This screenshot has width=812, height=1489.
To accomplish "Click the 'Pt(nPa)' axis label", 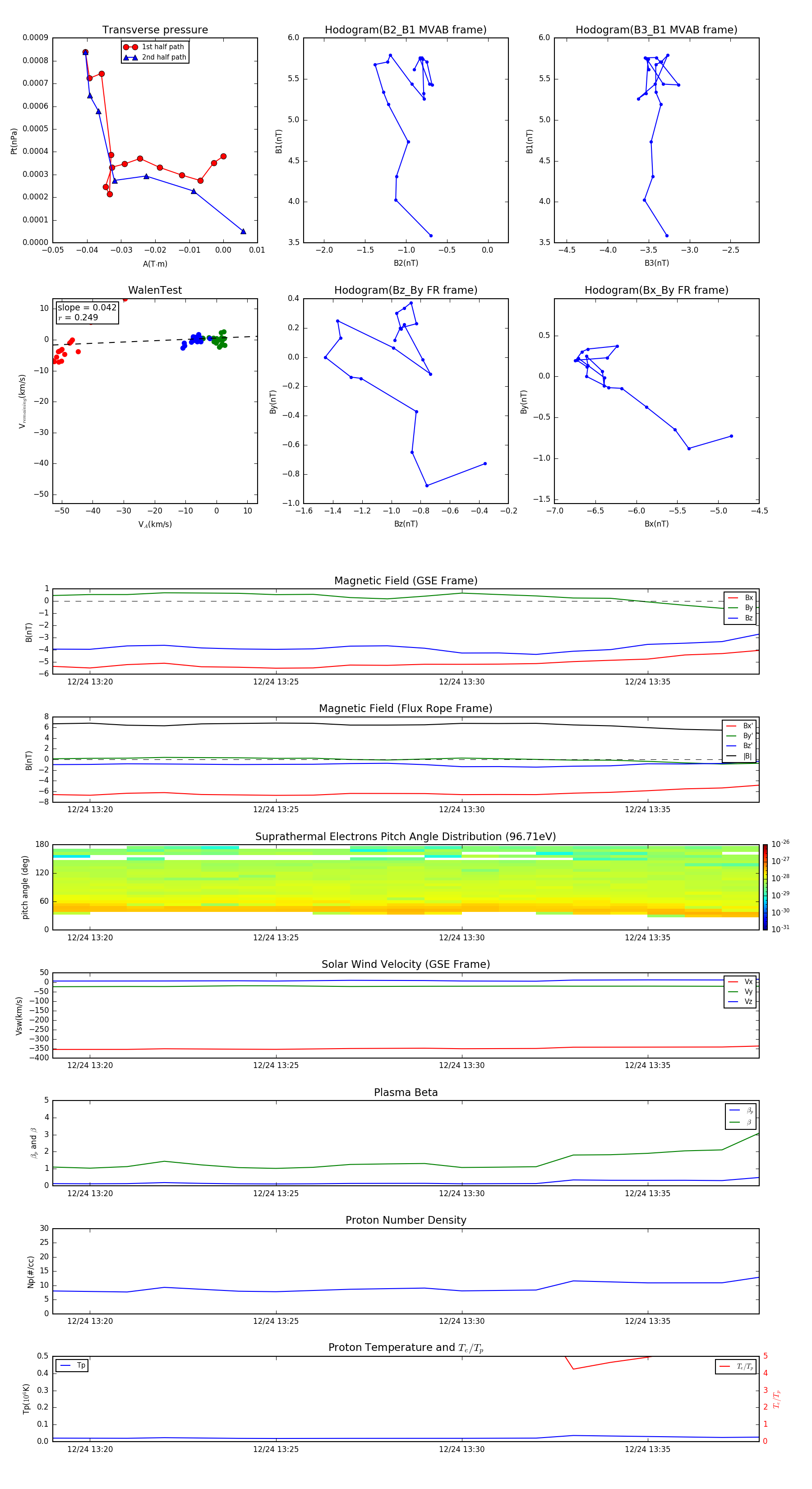I will click(14, 140).
